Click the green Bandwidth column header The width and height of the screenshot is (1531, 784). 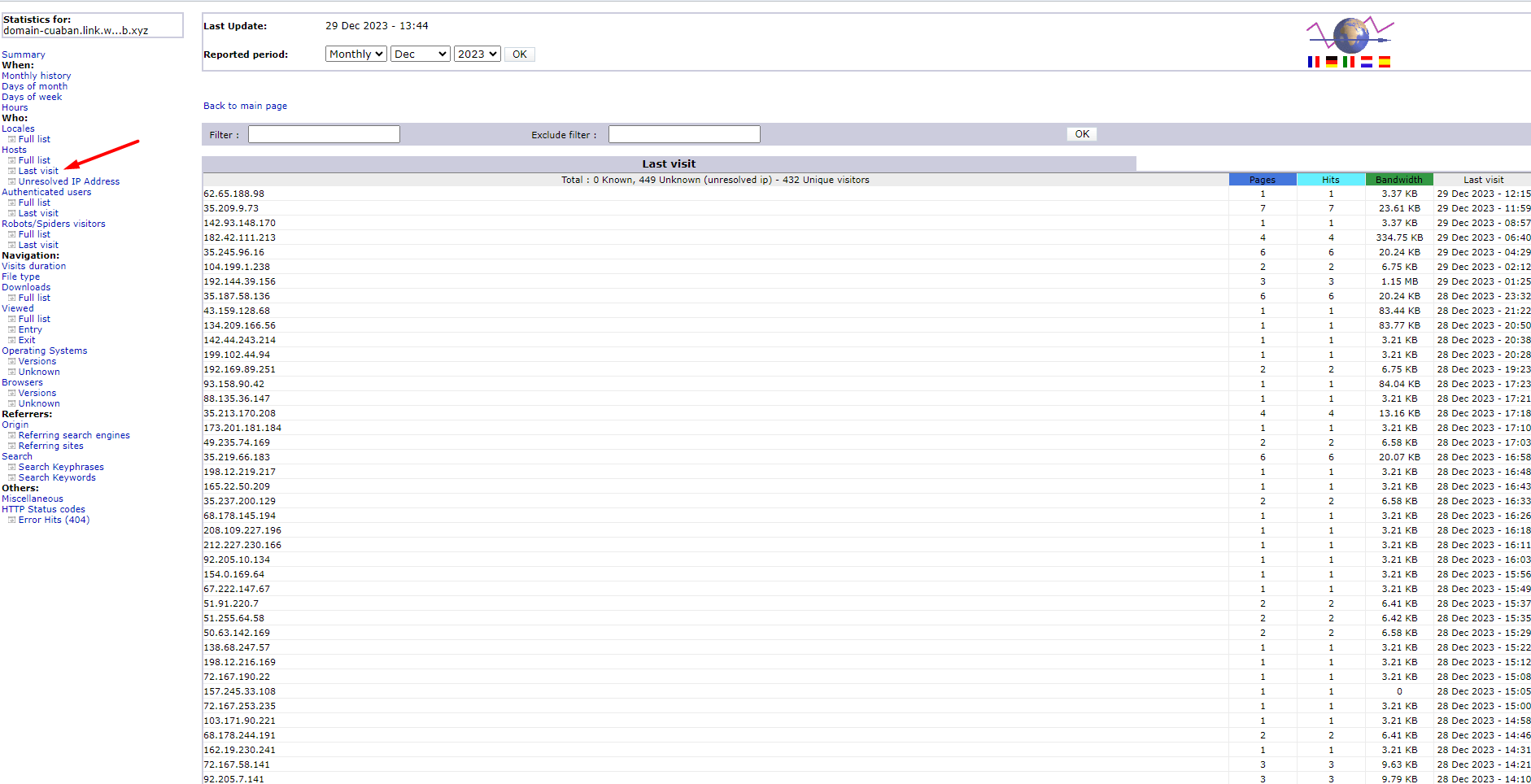pyautogui.click(x=1399, y=180)
